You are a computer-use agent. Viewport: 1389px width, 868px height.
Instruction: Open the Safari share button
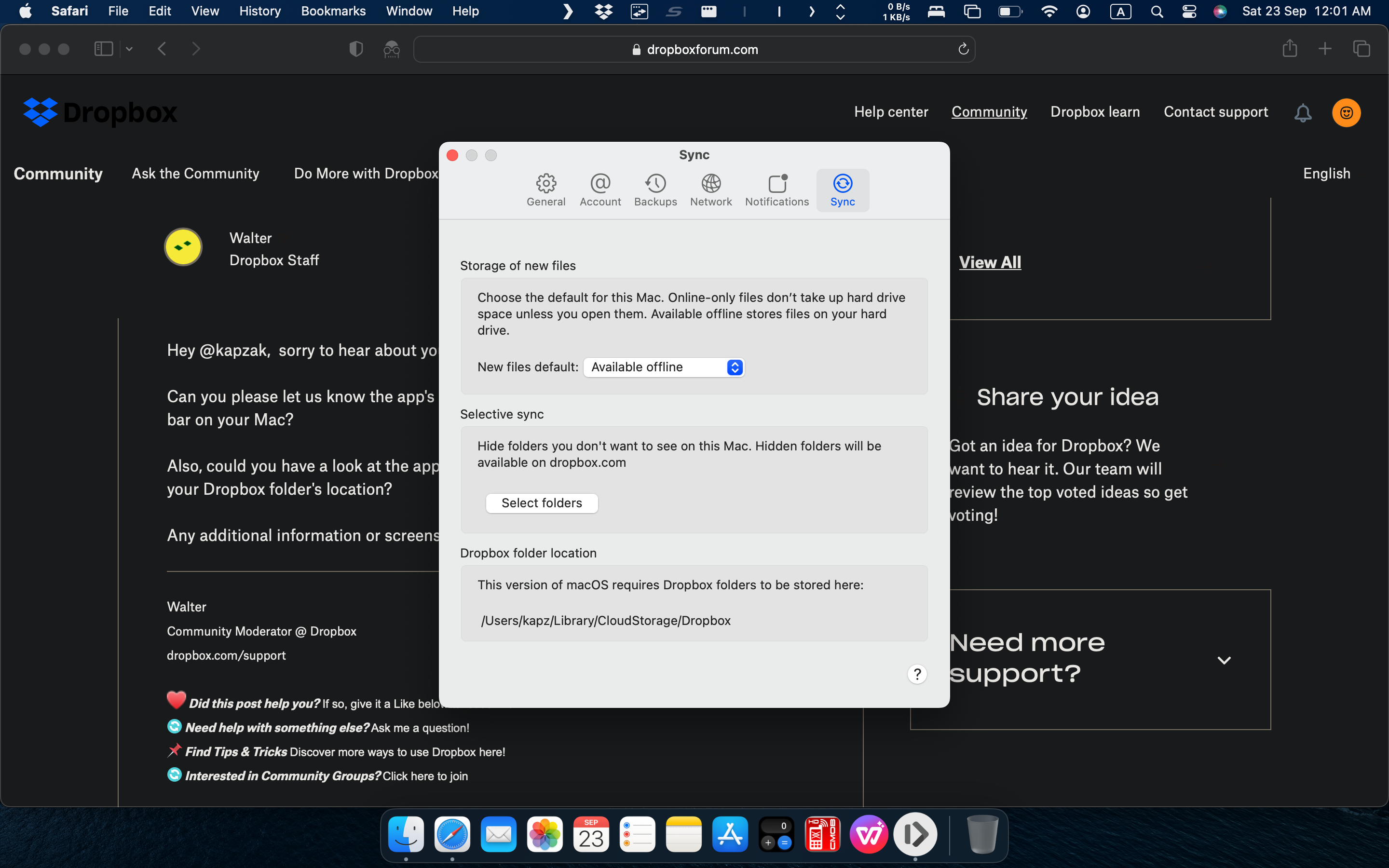pyautogui.click(x=1289, y=48)
